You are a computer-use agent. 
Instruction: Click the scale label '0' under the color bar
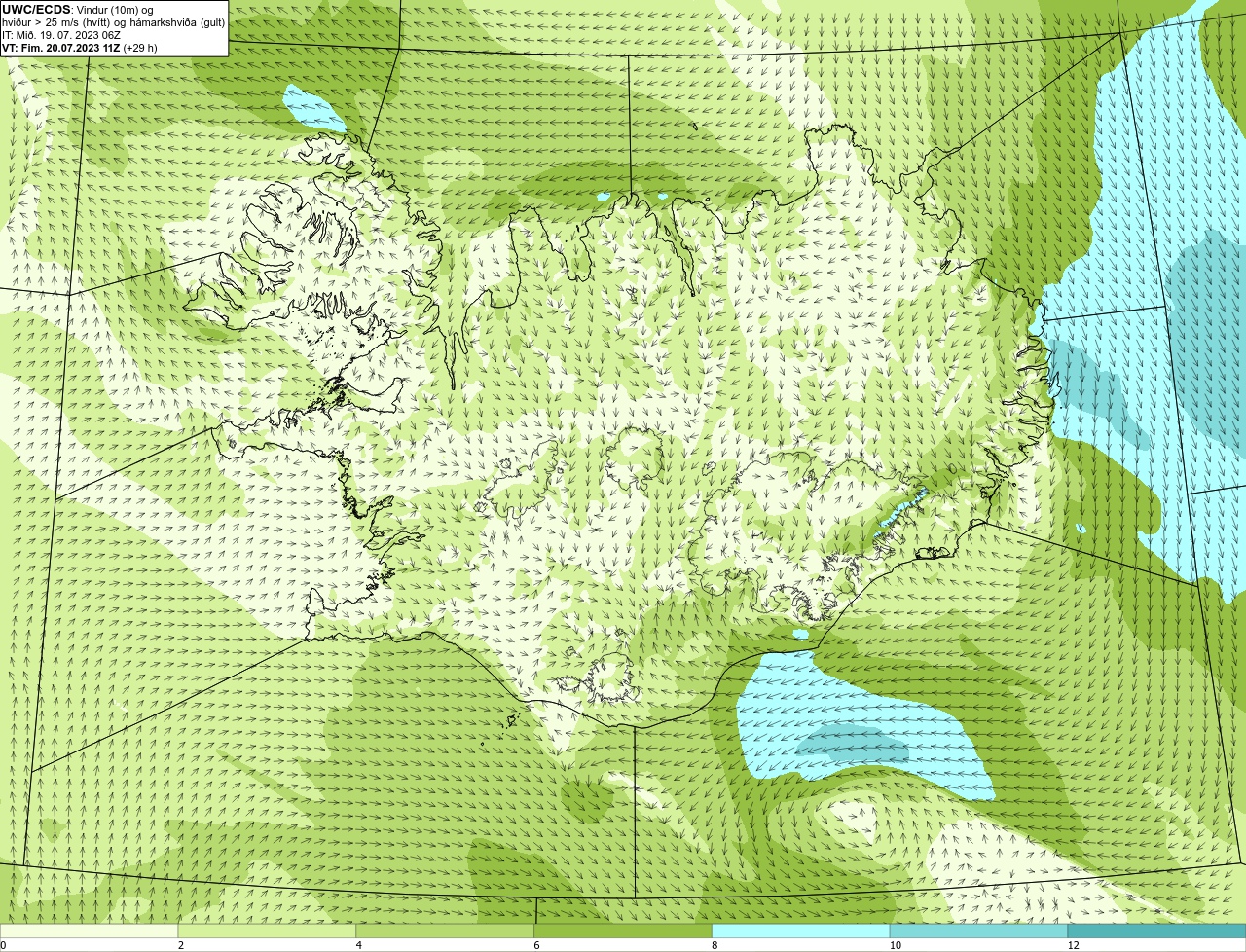pyautogui.click(x=4, y=945)
